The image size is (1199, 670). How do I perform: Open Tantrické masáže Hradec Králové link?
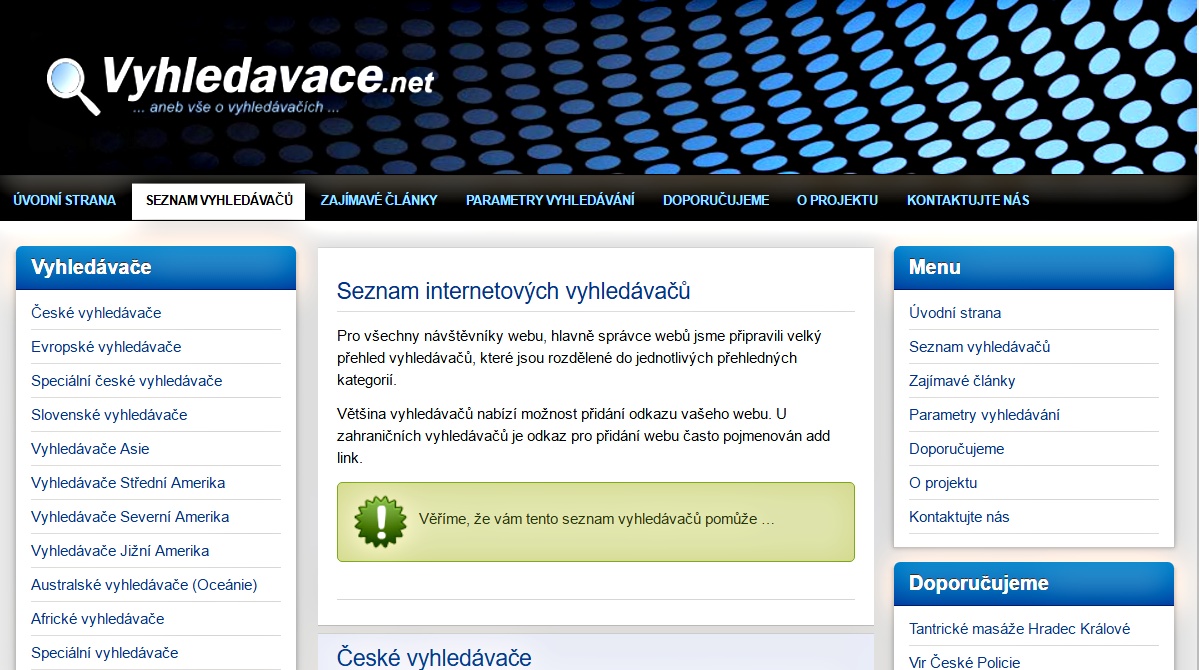[x=1019, y=629]
